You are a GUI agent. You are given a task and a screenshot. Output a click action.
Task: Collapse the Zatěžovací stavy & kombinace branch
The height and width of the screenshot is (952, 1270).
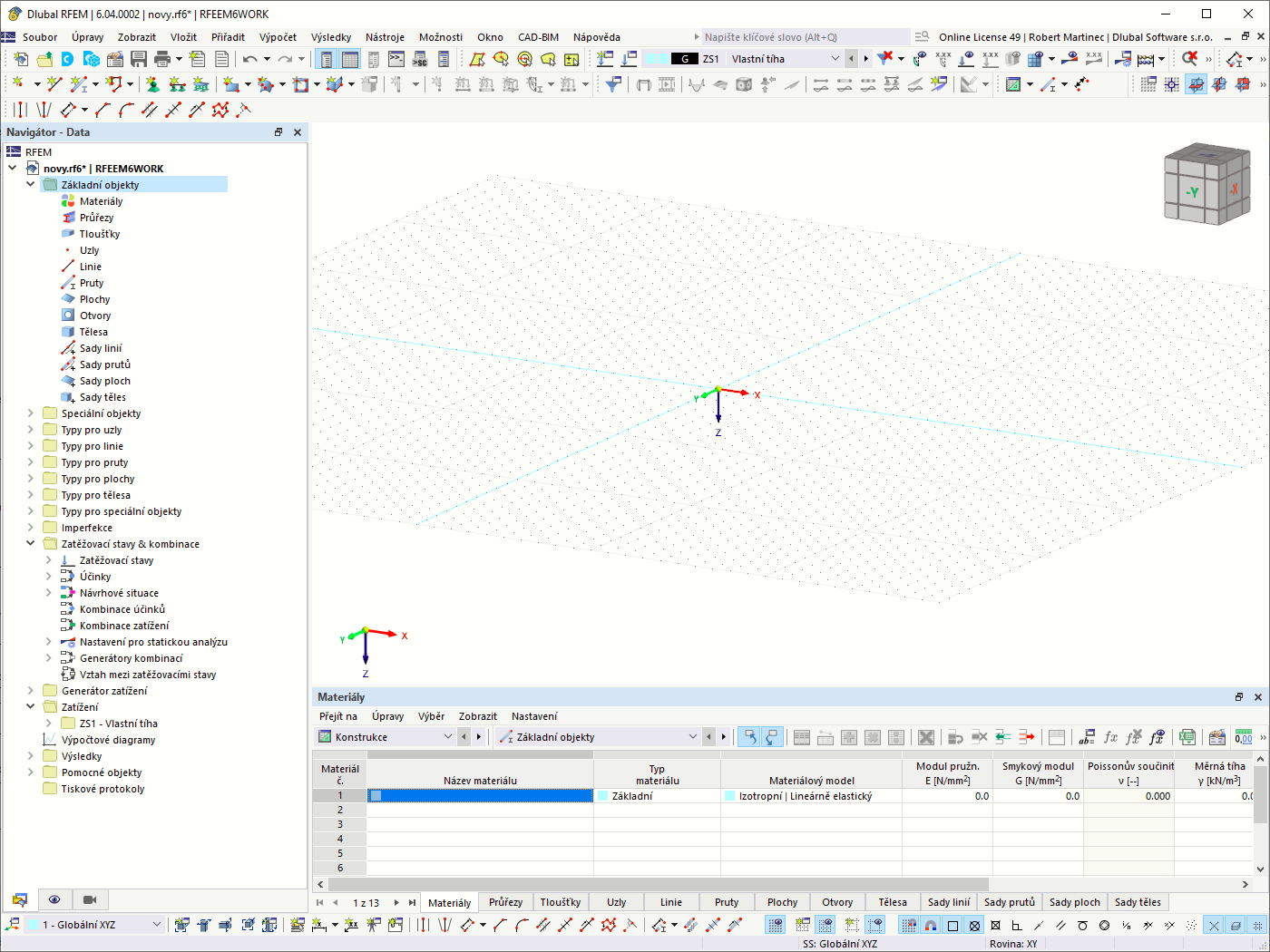[x=30, y=543]
